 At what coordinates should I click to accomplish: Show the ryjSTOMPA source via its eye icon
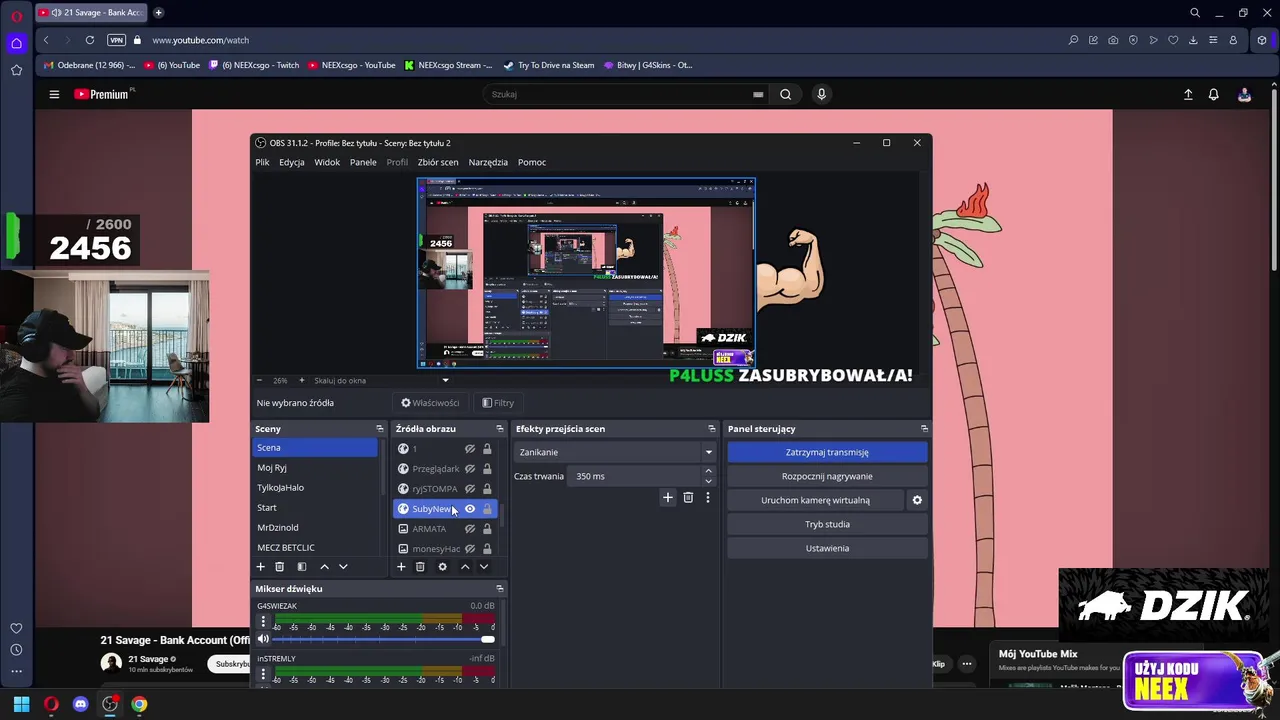tap(470, 489)
